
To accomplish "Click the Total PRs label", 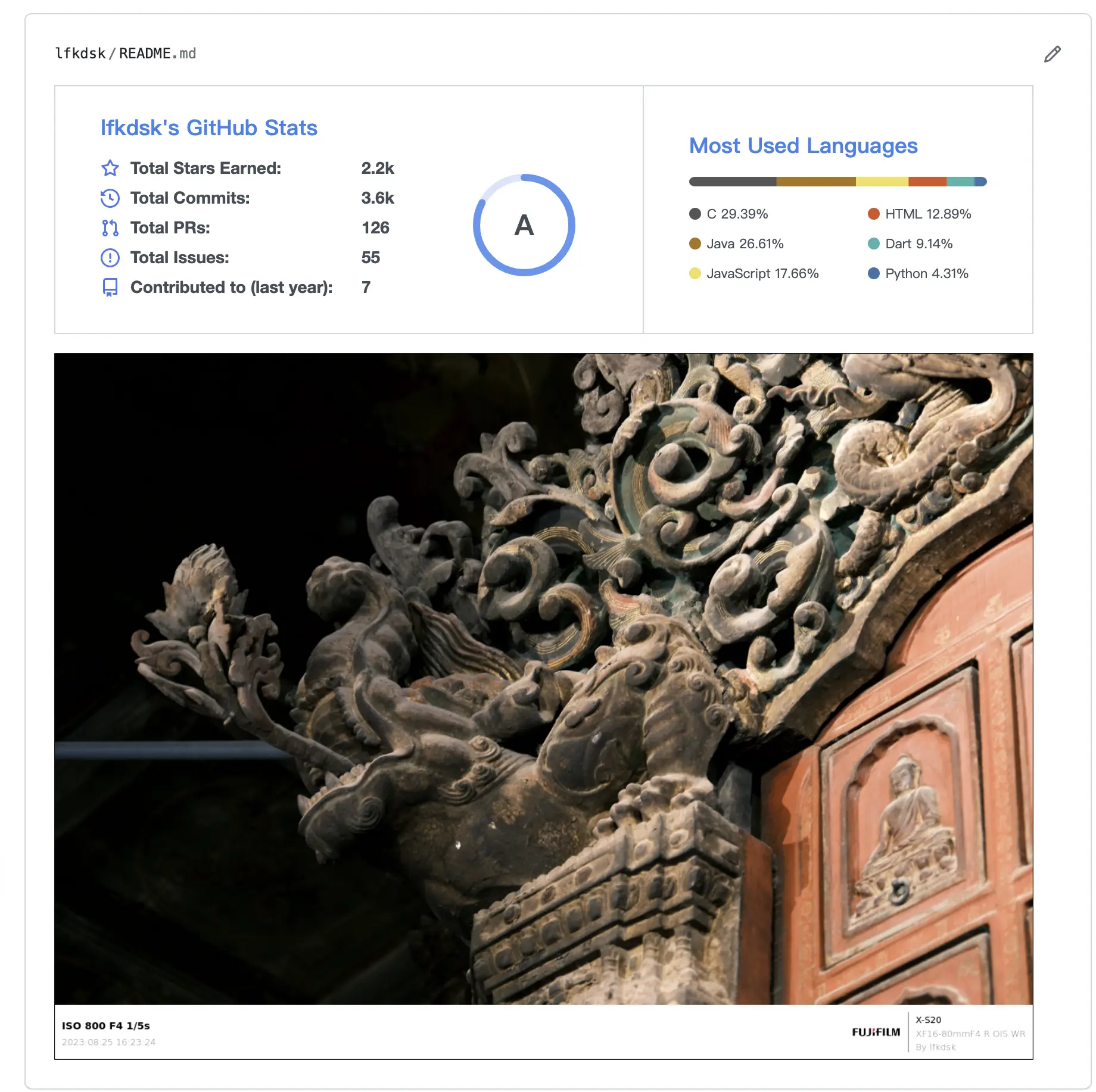I will 170,228.
